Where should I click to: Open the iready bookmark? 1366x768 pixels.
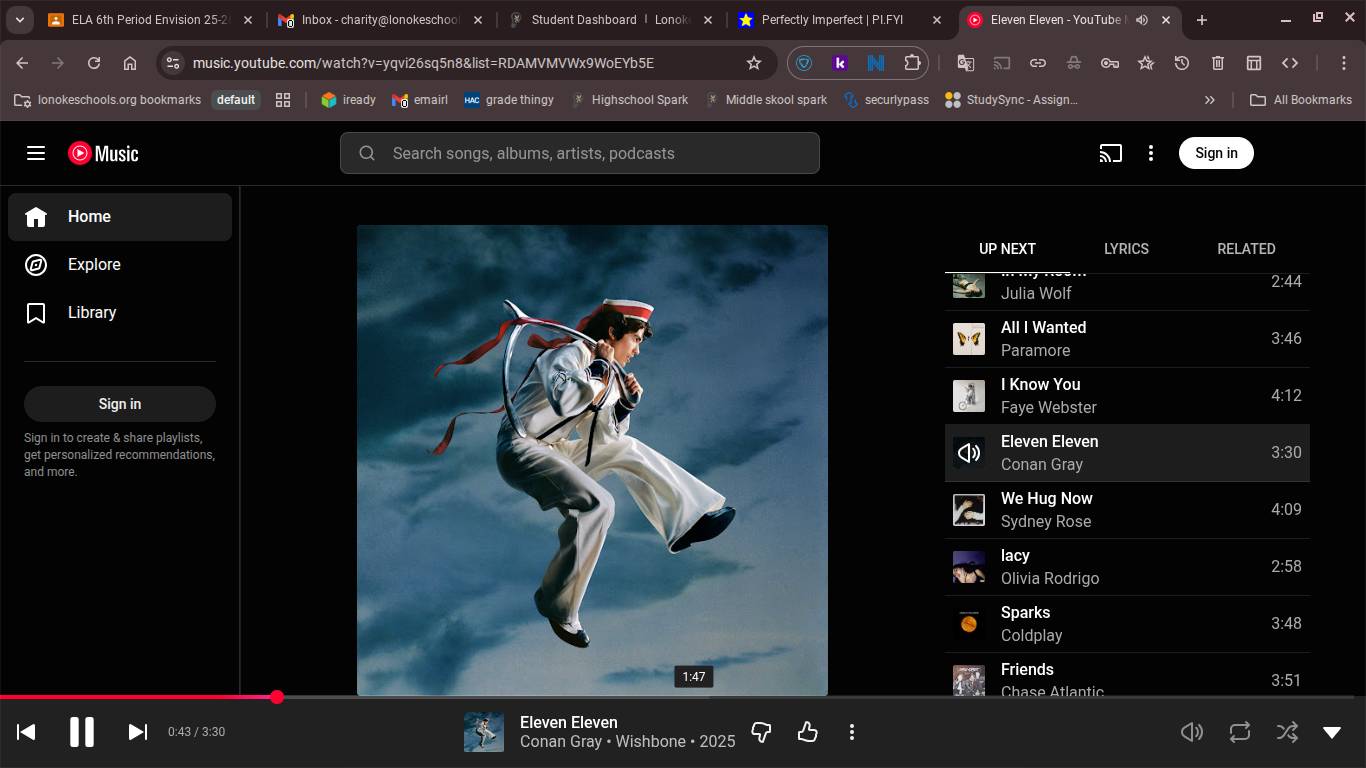pyautogui.click(x=348, y=100)
